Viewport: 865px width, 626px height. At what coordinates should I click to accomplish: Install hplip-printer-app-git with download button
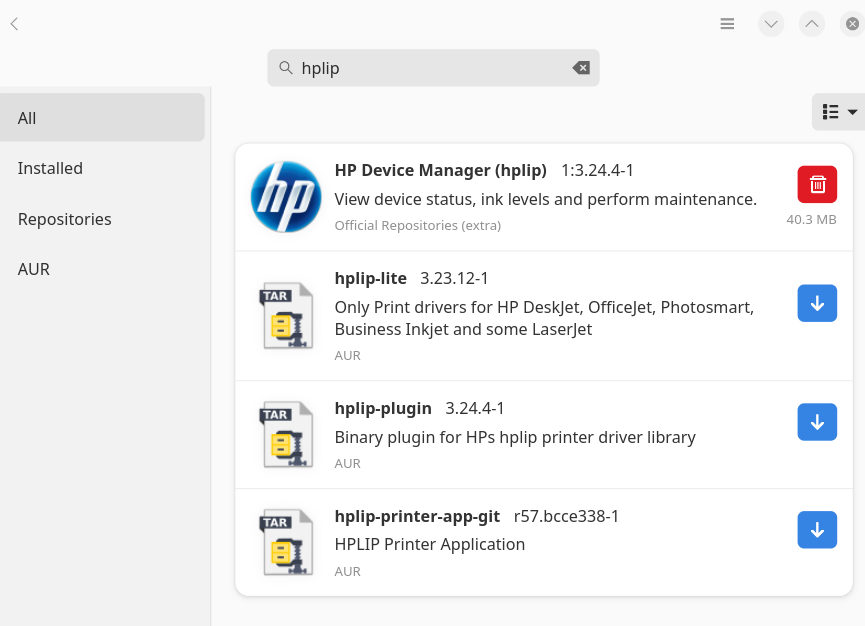click(x=817, y=529)
